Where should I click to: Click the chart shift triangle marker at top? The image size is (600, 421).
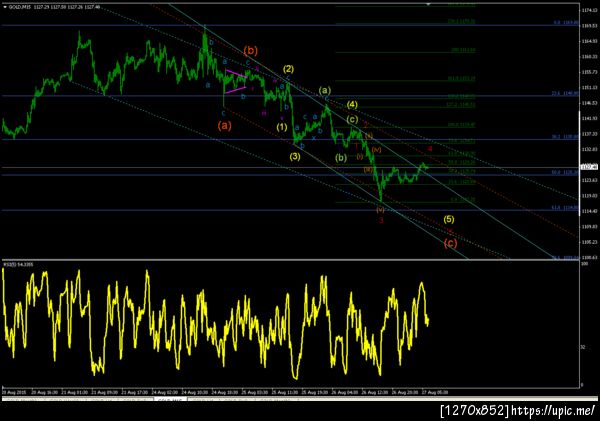click(x=429, y=4)
